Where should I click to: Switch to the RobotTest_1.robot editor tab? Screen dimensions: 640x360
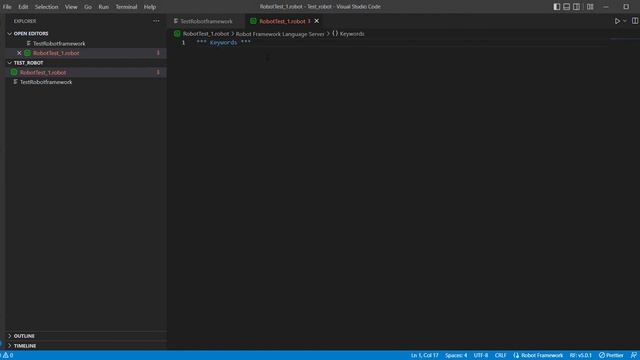[281, 21]
